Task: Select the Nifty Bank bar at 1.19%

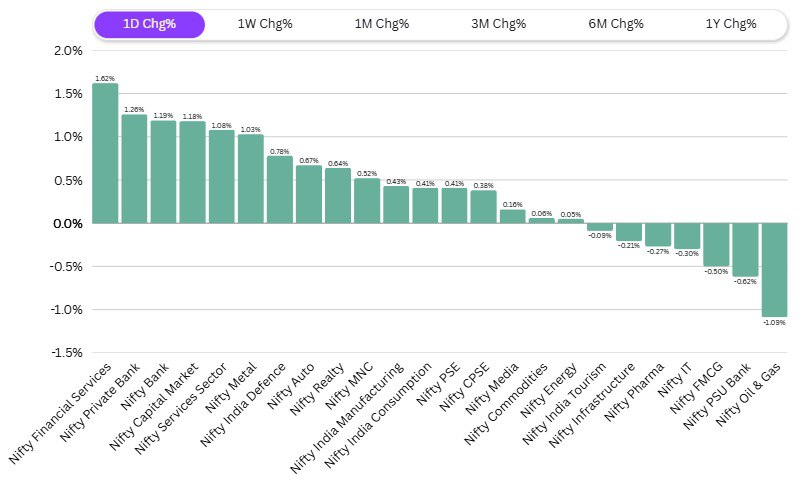Action: click(163, 172)
